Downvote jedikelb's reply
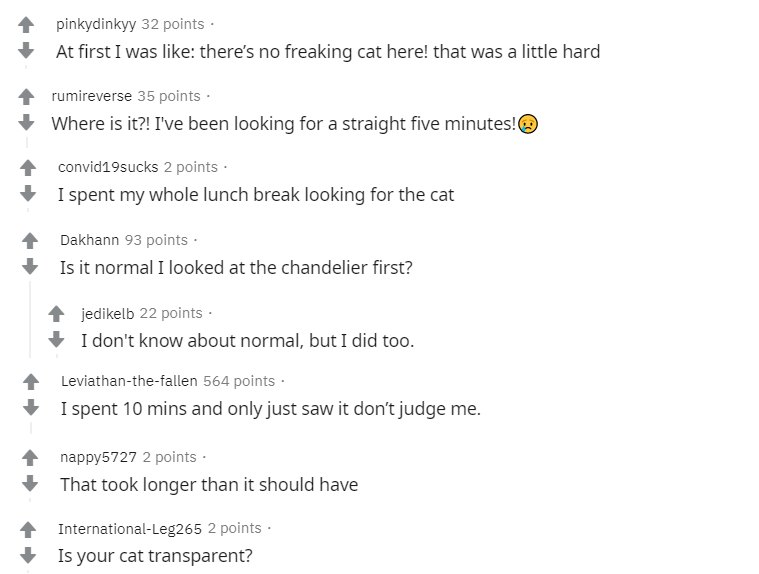The width and height of the screenshot is (759, 574). [56, 339]
